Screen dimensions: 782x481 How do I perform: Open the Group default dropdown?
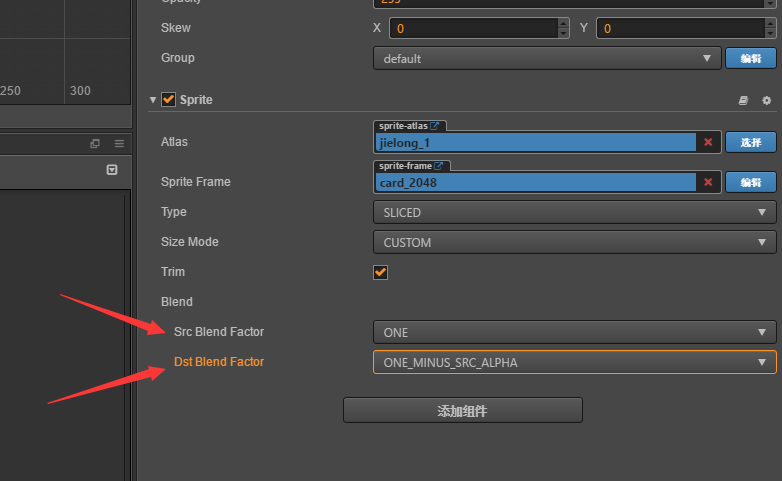point(547,58)
